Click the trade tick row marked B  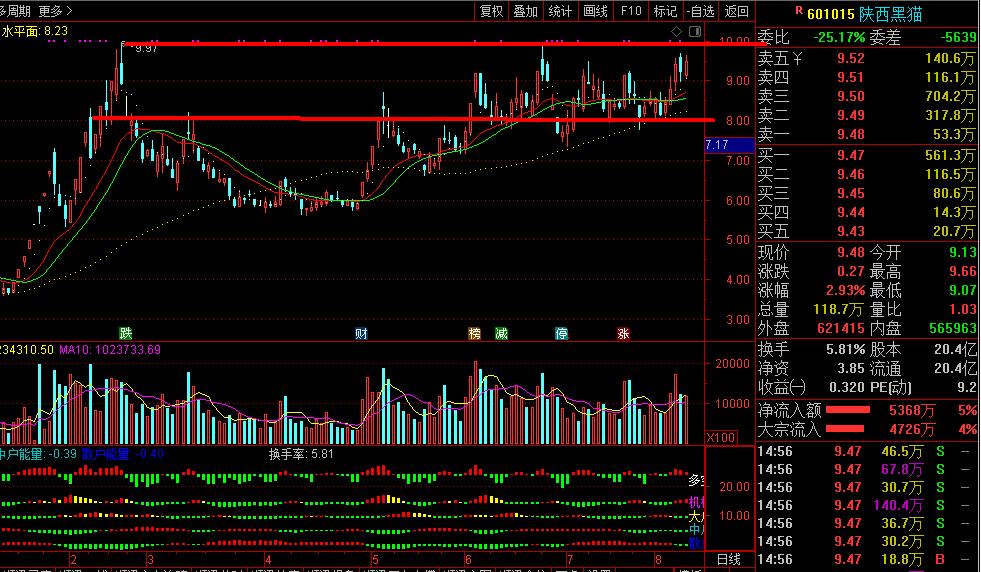tap(868, 559)
